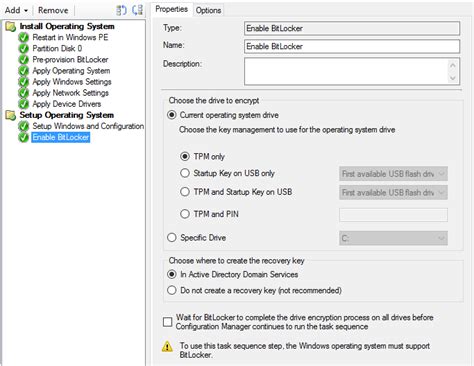Open the Specific Drive C: dropdown

393,238
